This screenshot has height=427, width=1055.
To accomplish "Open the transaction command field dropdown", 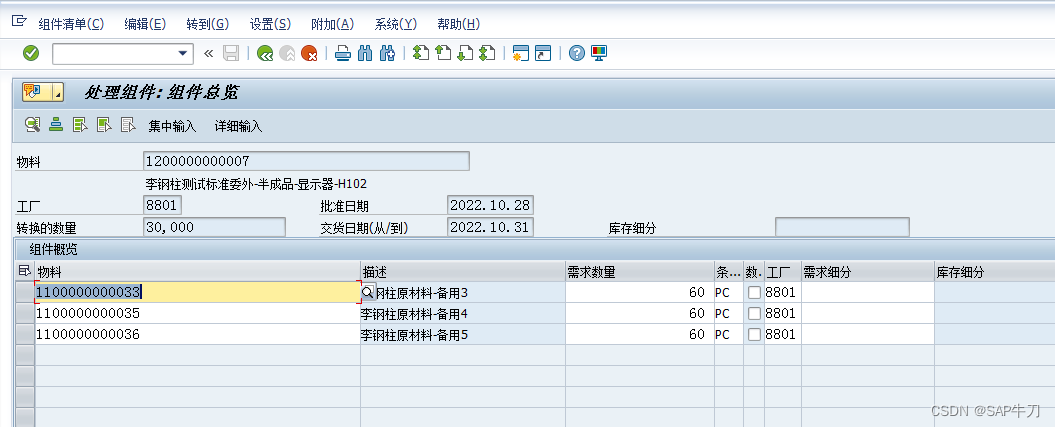I will point(182,54).
